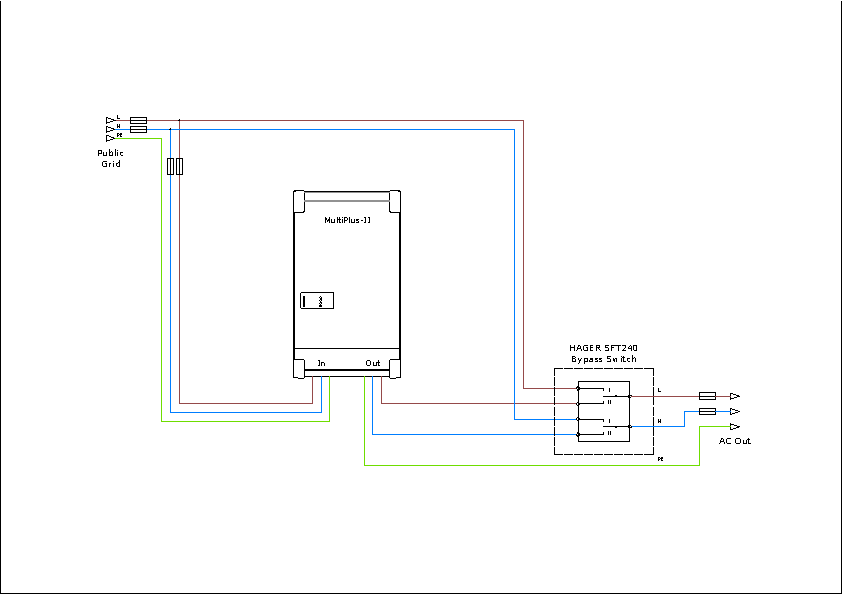
Task: Click the Public Grid text label
Action: pos(110,158)
